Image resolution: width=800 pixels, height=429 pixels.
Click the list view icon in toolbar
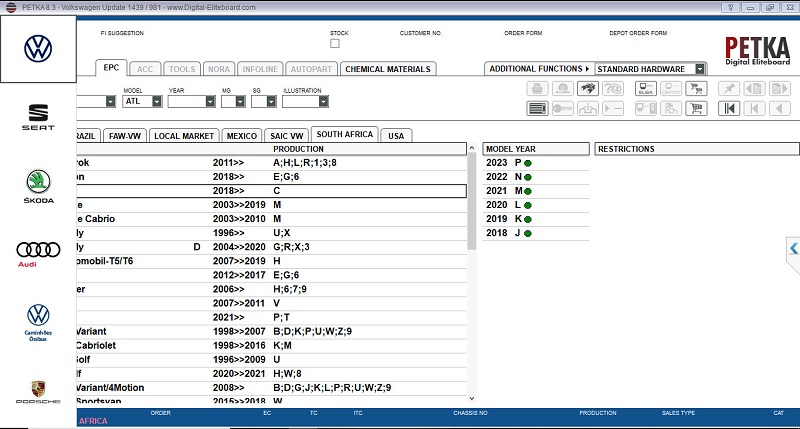(x=536, y=107)
